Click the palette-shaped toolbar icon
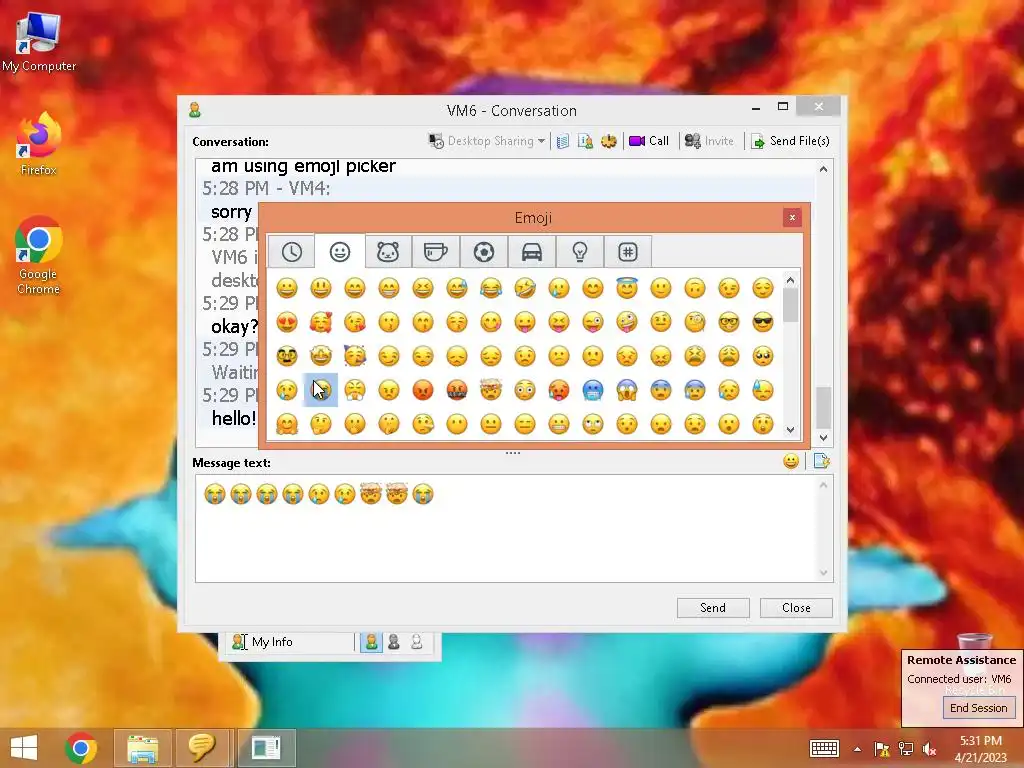 point(609,141)
